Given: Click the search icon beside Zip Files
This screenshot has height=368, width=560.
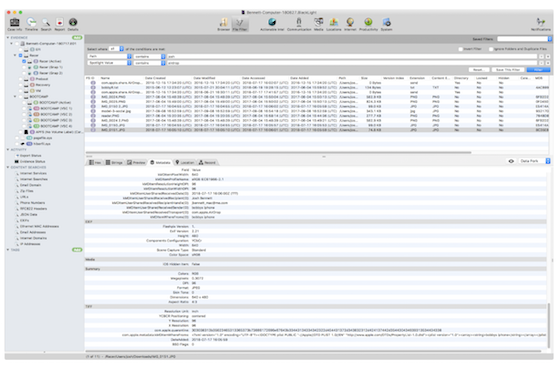Looking at the screenshot, I should pyautogui.click(x=17, y=191).
